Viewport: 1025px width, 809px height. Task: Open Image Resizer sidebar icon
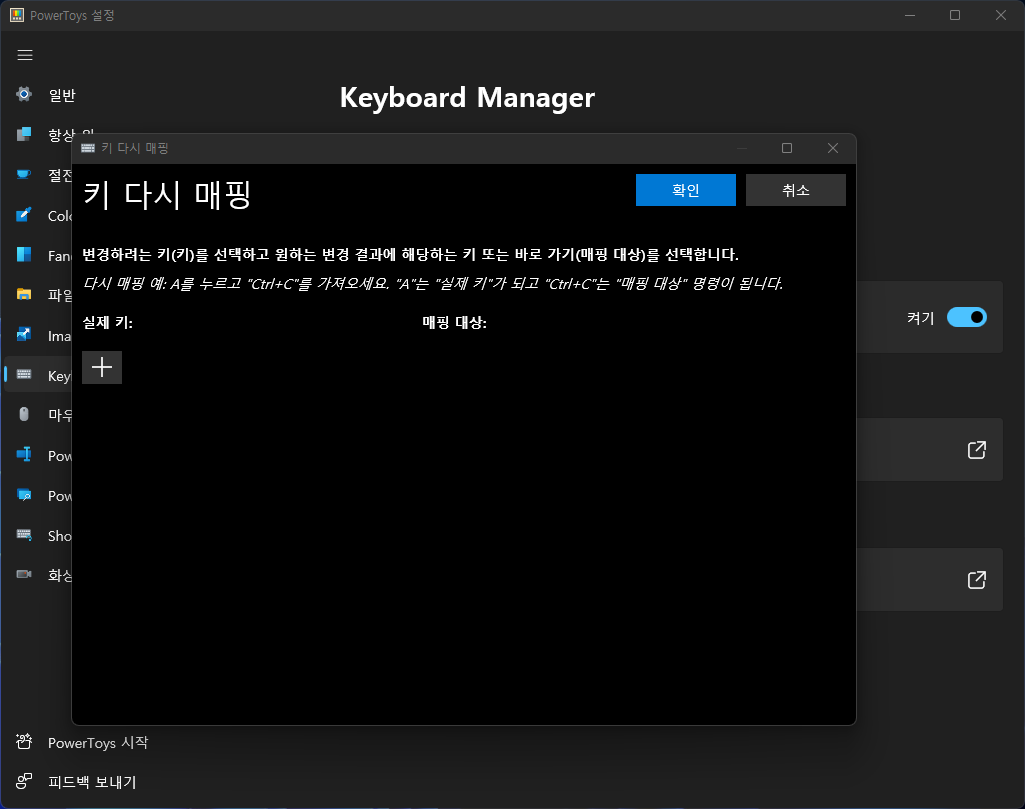[24, 335]
